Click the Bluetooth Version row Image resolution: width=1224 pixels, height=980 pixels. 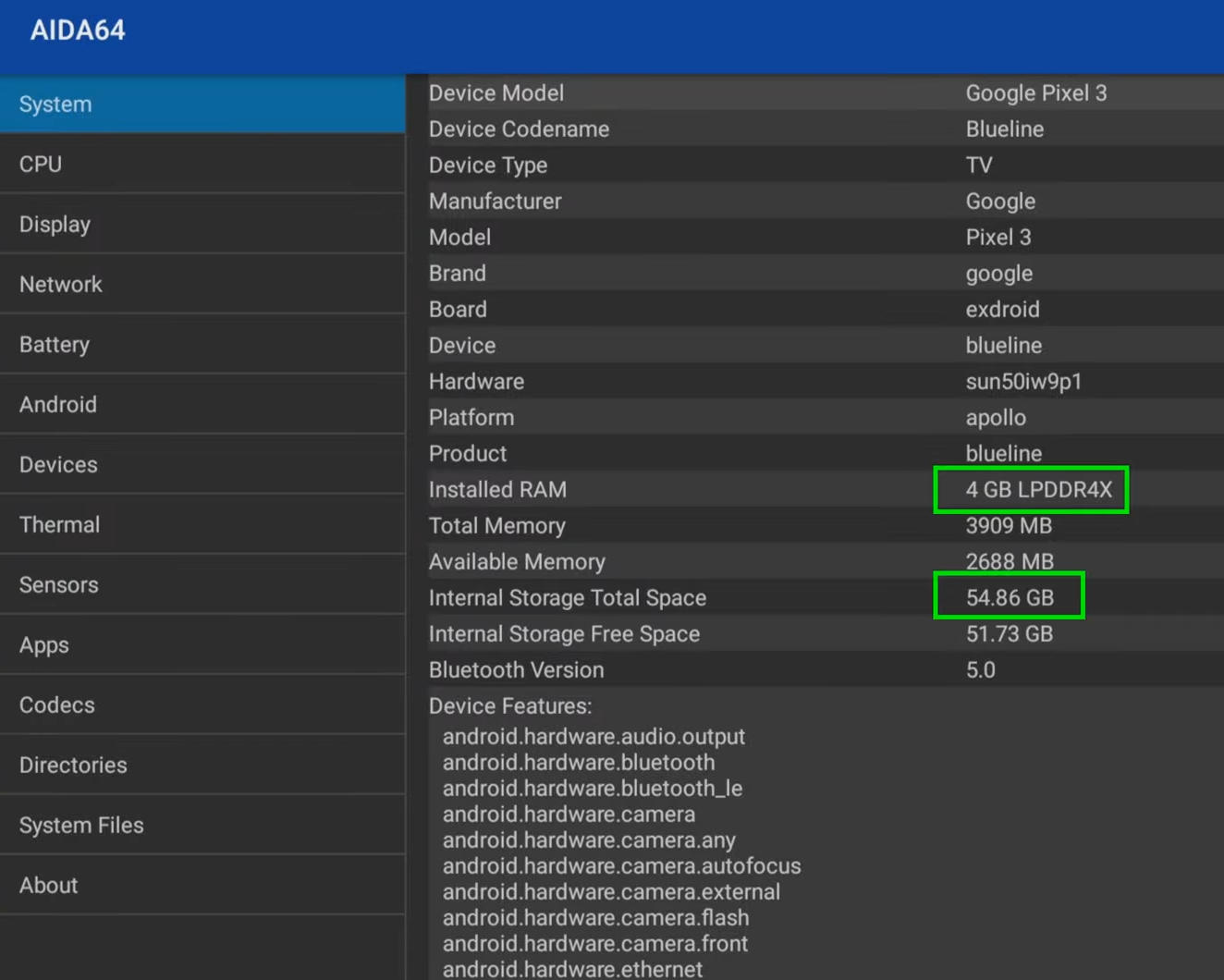coord(823,670)
